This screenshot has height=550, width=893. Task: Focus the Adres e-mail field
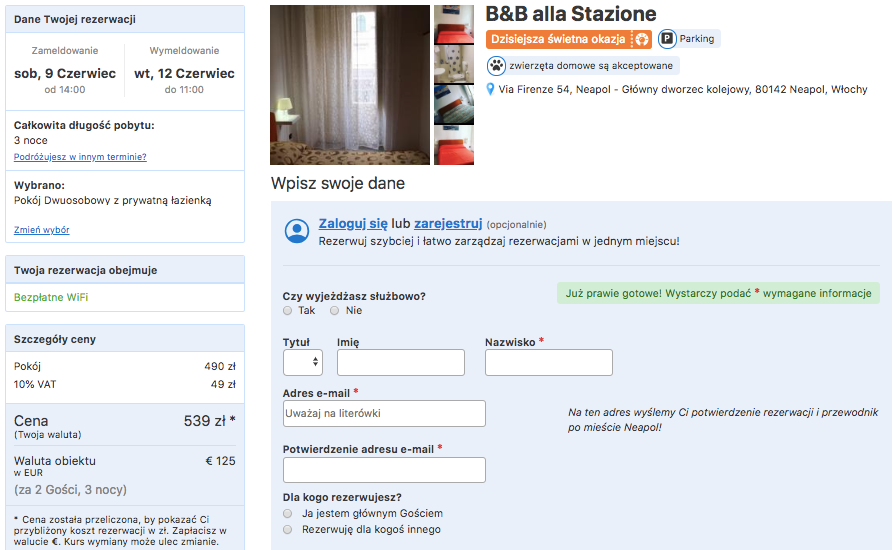384,413
